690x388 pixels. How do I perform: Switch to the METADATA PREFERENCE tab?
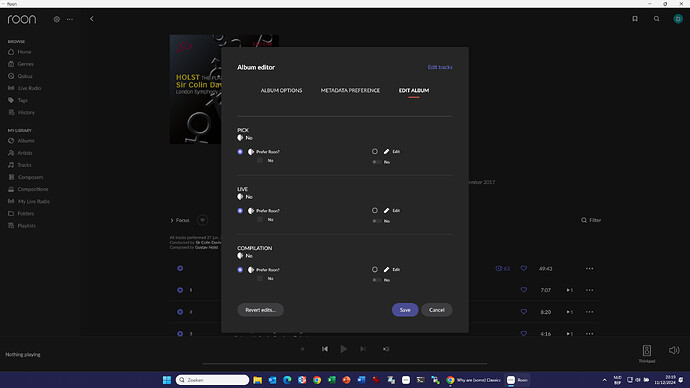[350, 91]
